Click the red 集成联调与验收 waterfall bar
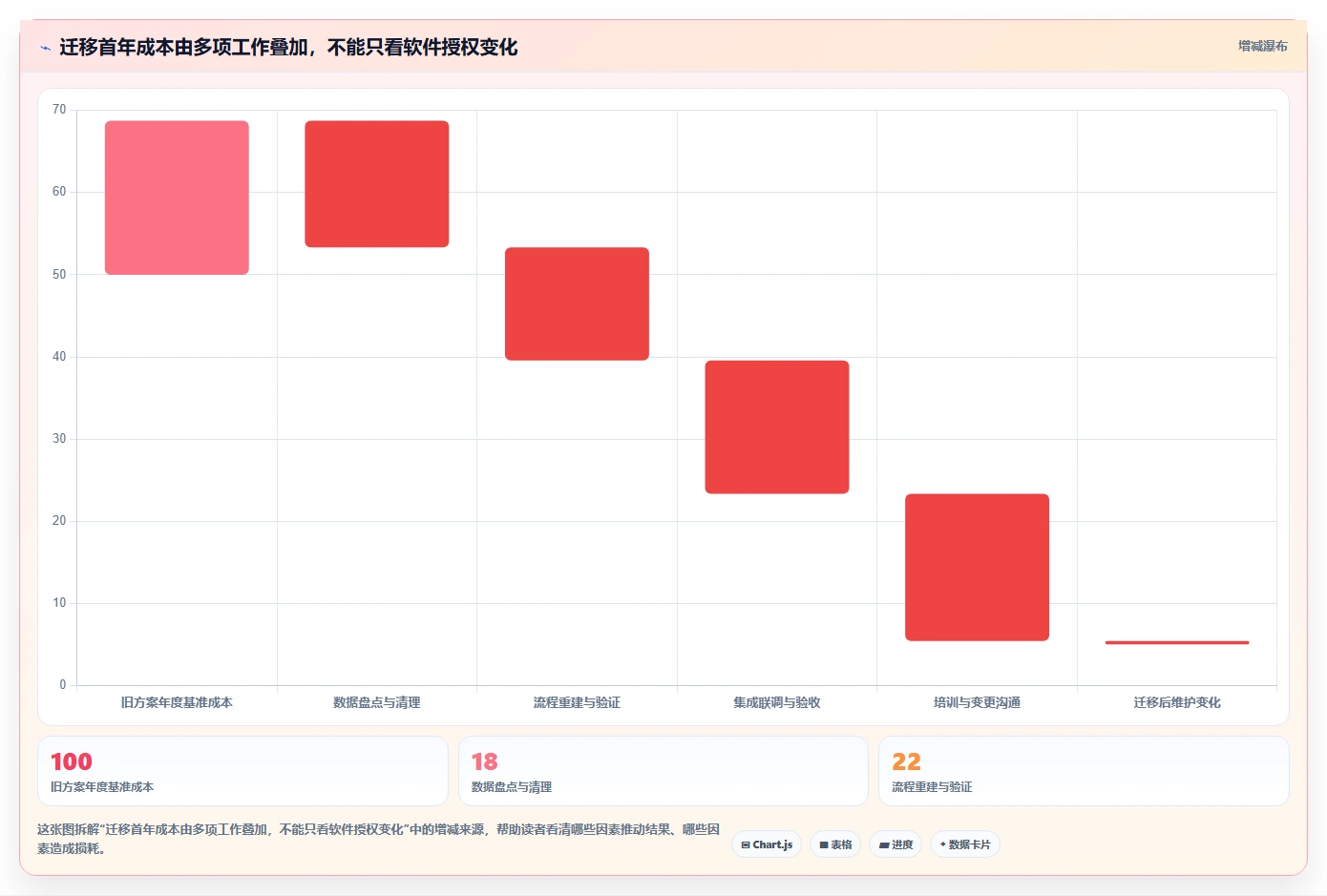 (777, 427)
